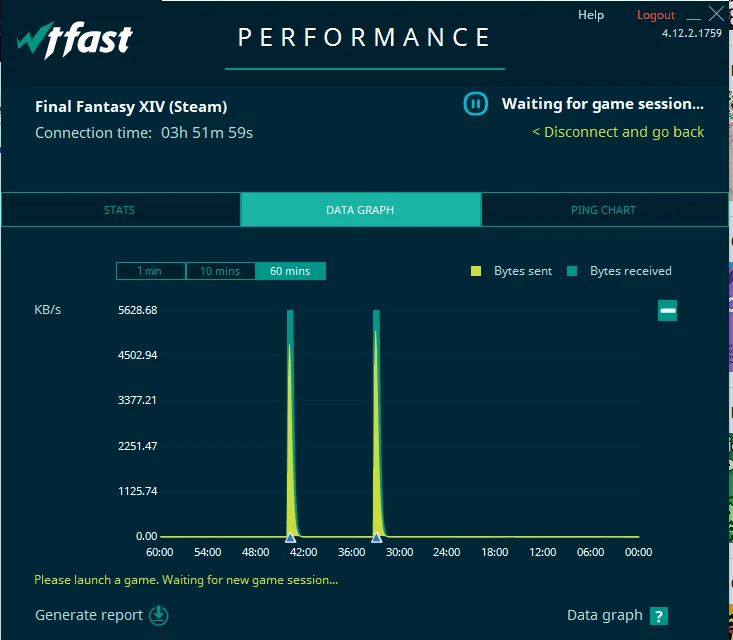Click the 4502.94 axis value
733x640 pixels.
pos(137,355)
